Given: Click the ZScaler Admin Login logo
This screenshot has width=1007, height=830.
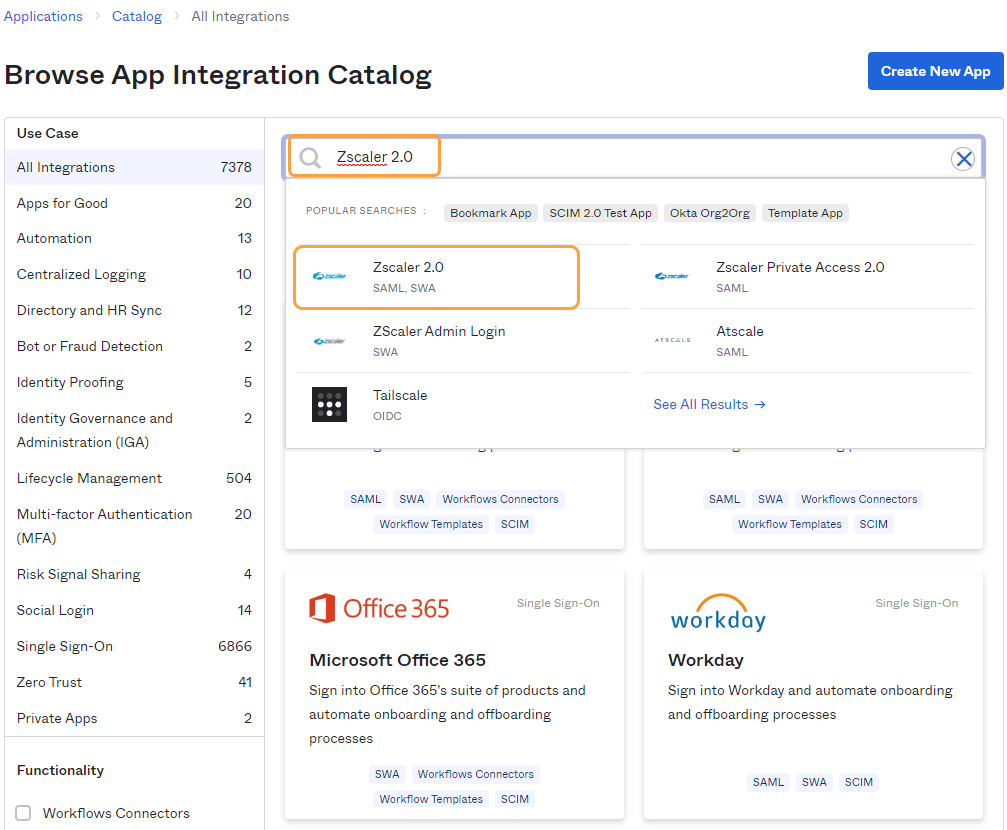Looking at the screenshot, I should (329, 341).
